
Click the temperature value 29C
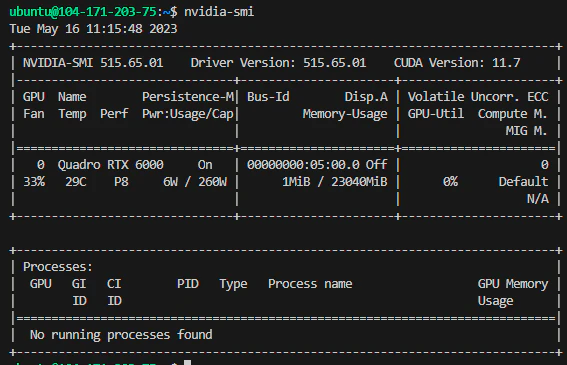point(76,182)
